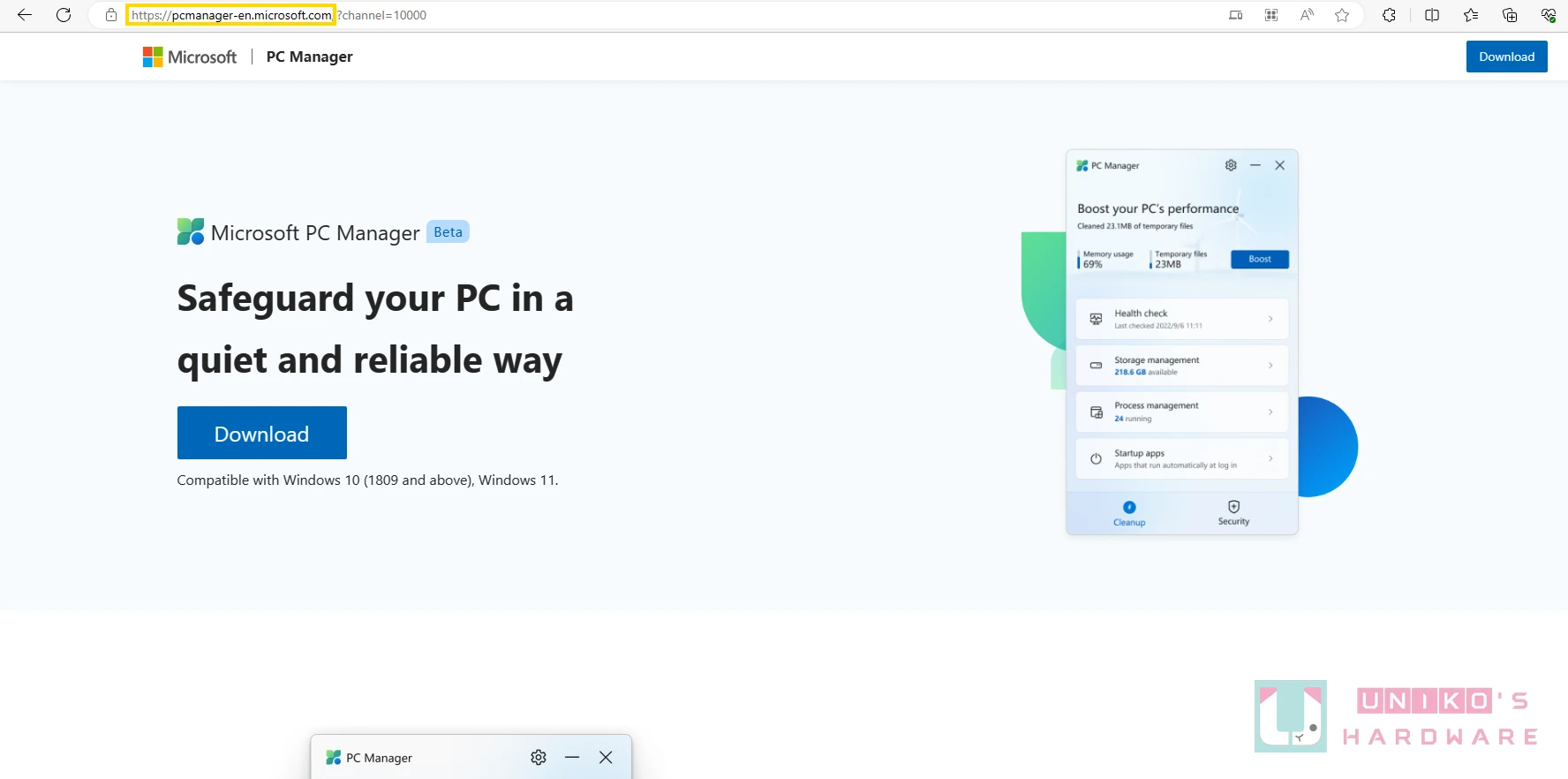Open browser Extensions puzzle icon
The height and width of the screenshot is (779, 1568).
pyautogui.click(x=1389, y=15)
